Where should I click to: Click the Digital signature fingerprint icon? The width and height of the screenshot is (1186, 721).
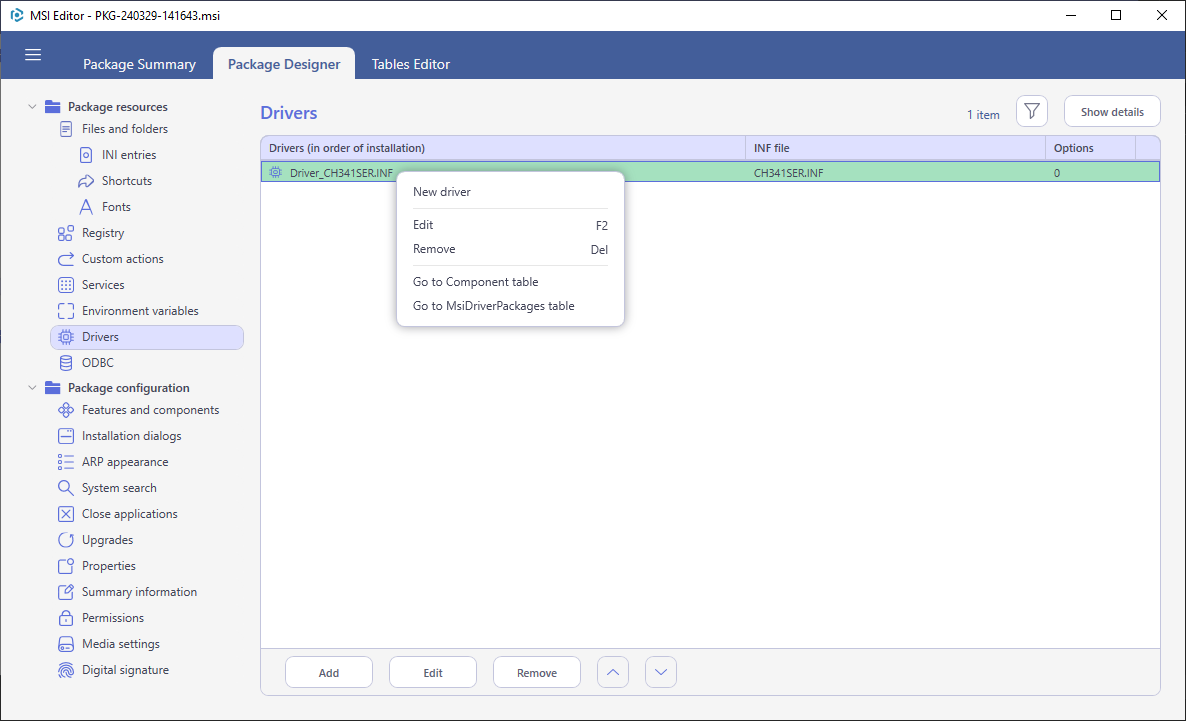click(66, 670)
